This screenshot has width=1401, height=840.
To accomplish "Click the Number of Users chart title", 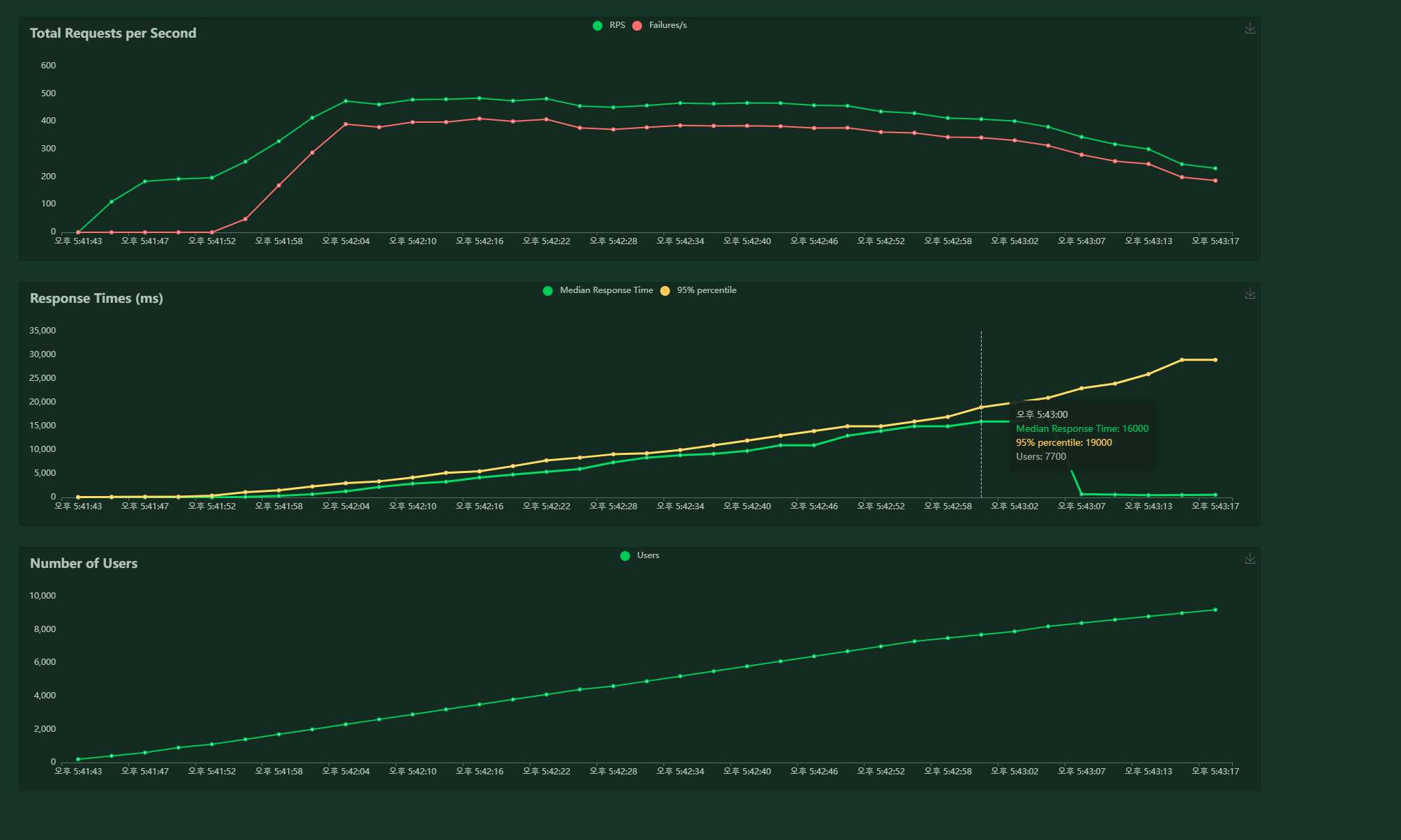I will click(x=84, y=564).
